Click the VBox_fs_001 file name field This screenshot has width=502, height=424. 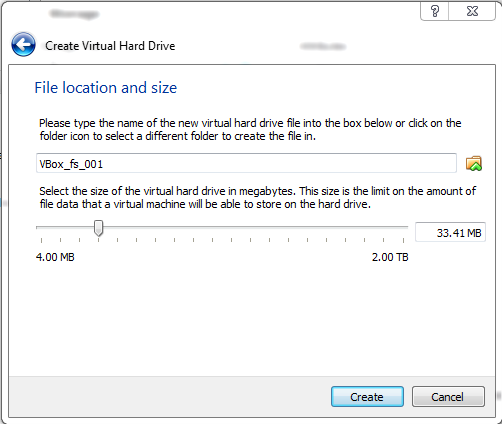click(246, 163)
